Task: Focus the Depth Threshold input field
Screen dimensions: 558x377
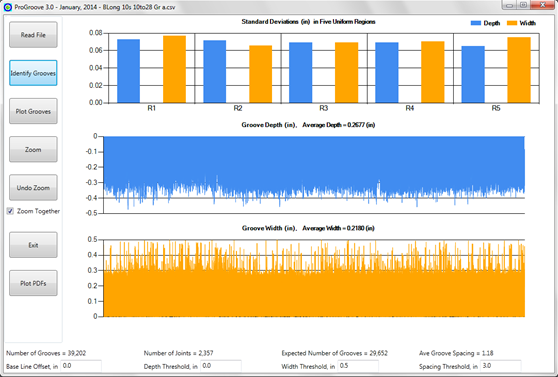Action: (221, 366)
